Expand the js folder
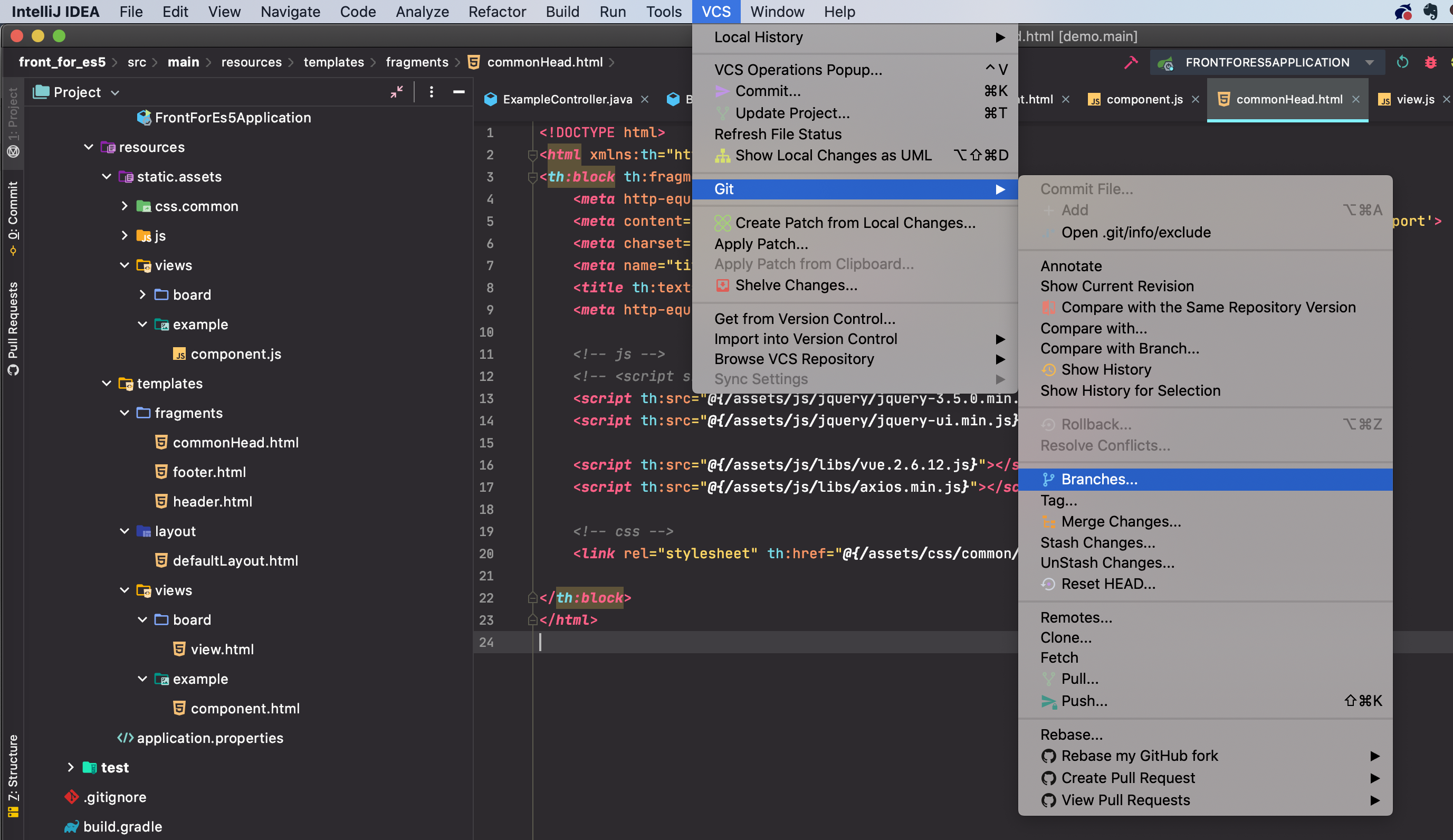Viewport: 1453px width, 840px height. pyautogui.click(x=125, y=235)
